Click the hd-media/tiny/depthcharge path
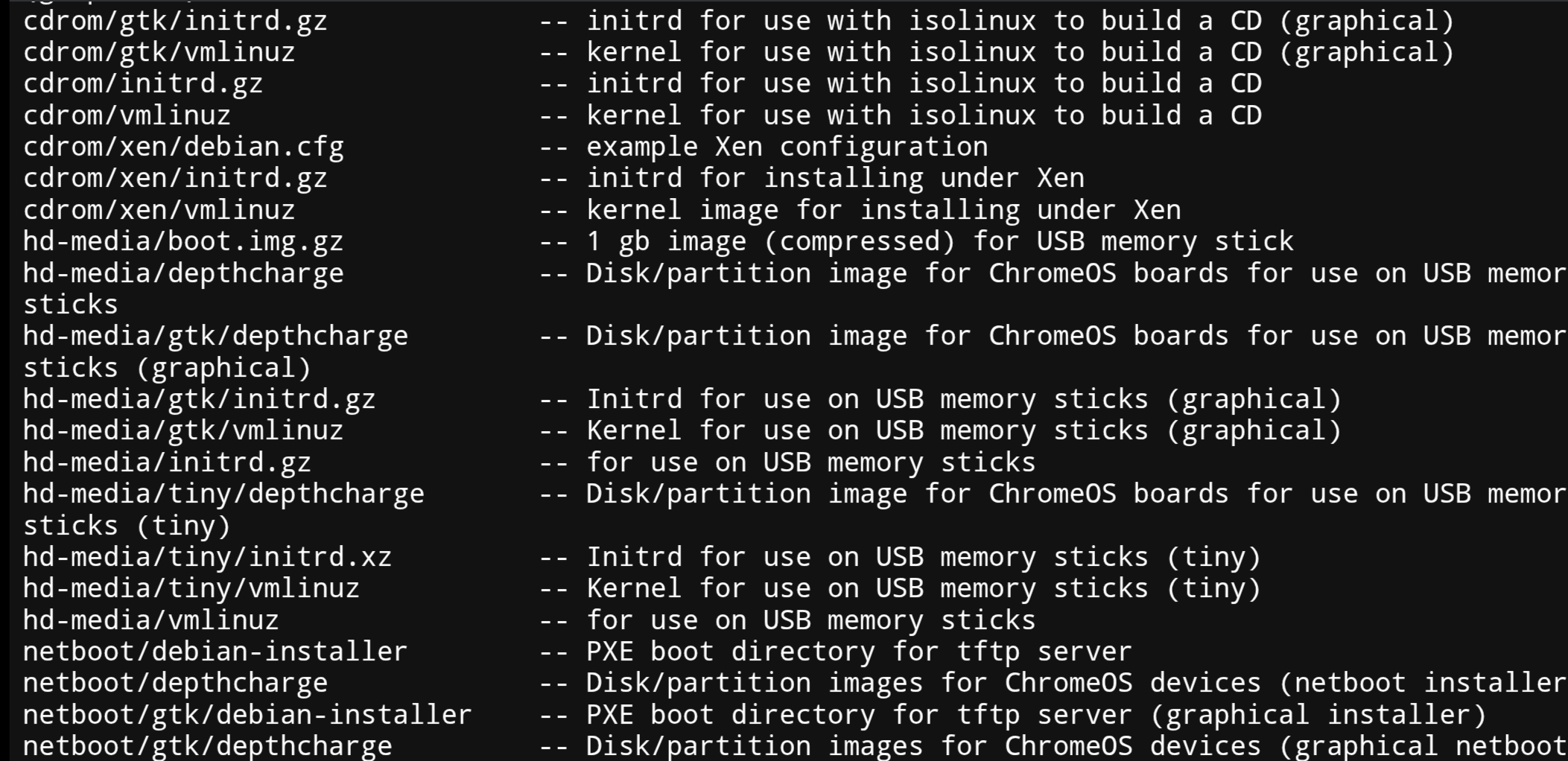Viewport: 1568px width, 761px height. 223,494
